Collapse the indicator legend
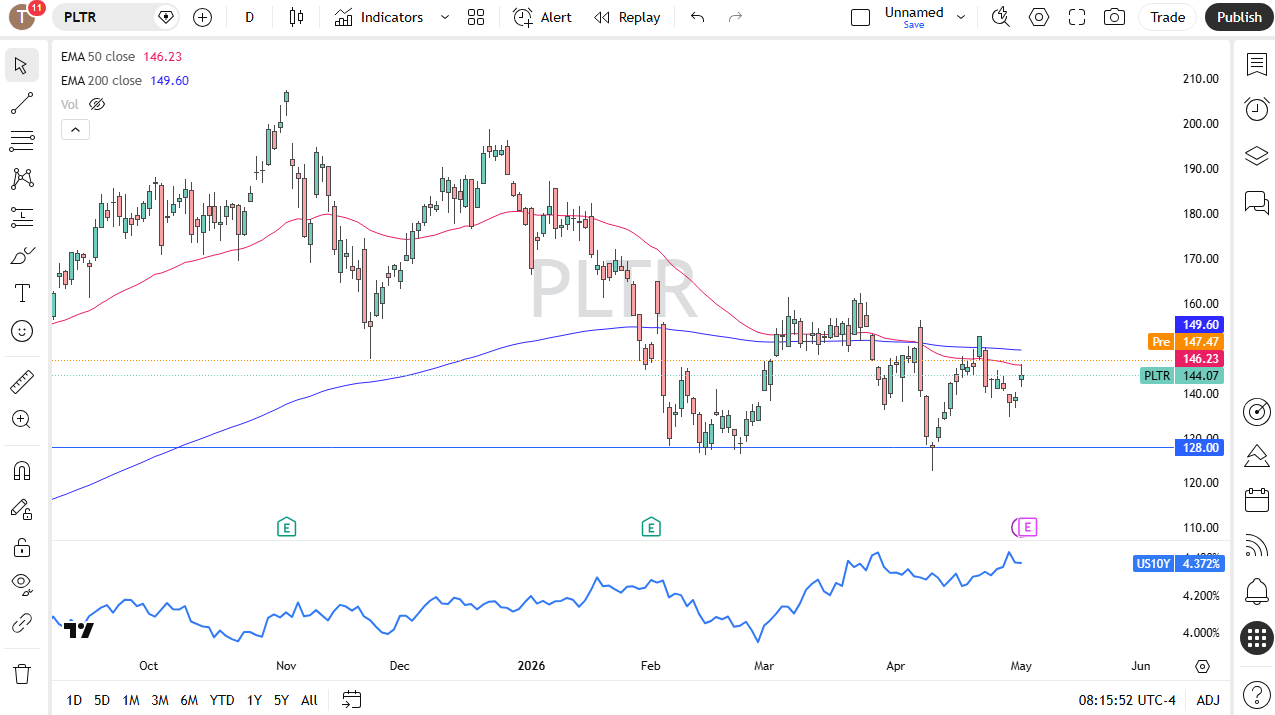The image size is (1275, 715). coord(75,129)
